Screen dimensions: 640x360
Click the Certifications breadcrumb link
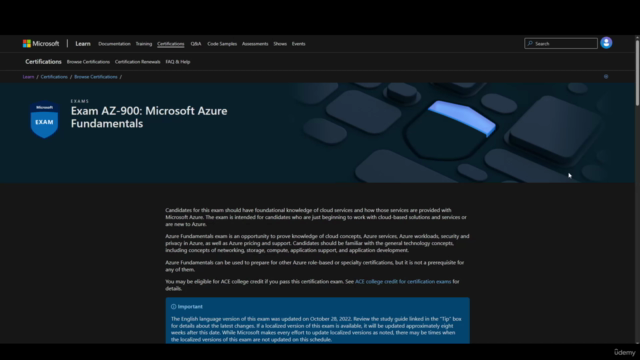[54, 77]
